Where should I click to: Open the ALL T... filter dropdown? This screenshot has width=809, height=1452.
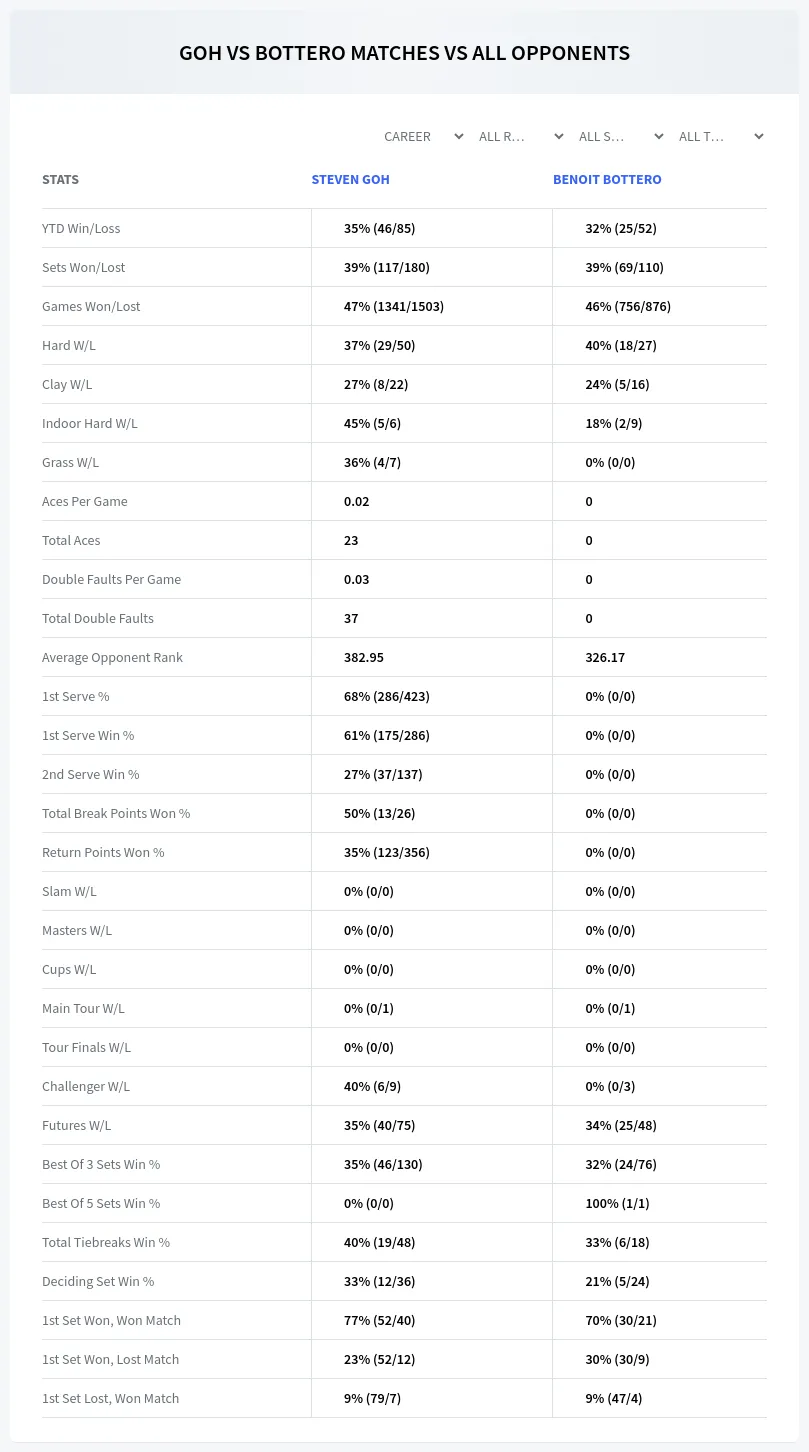[x=718, y=136]
